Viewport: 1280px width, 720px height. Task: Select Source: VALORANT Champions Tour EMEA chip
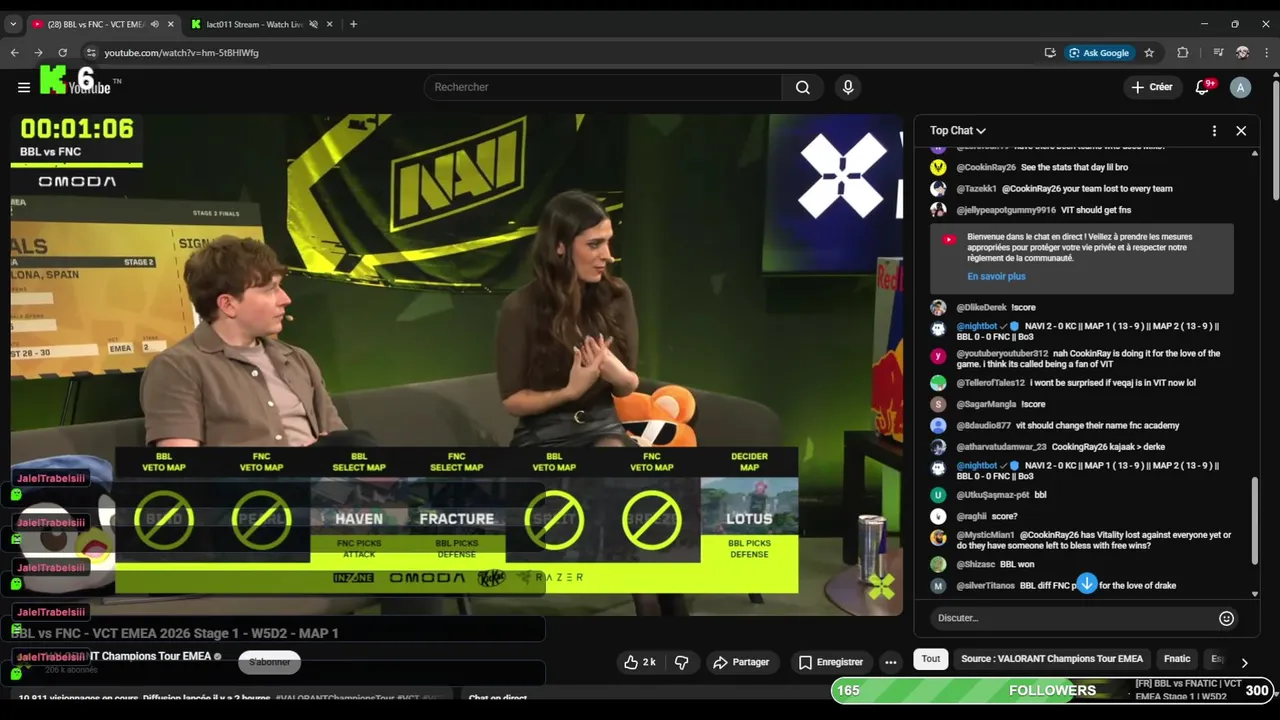[x=1052, y=659]
